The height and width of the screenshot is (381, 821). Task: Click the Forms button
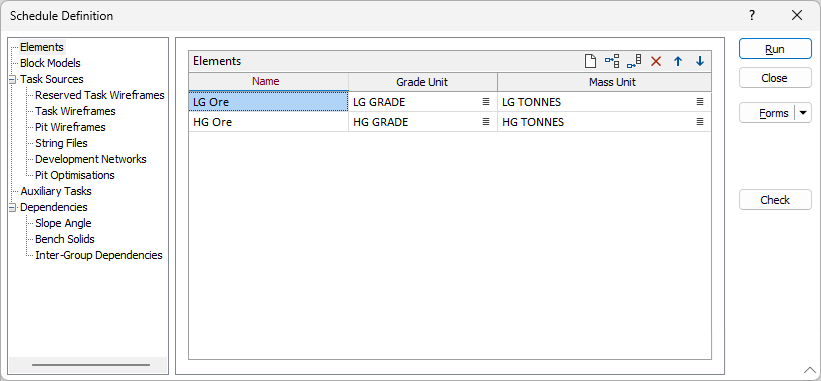pyautogui.click(x=768, y=113)
